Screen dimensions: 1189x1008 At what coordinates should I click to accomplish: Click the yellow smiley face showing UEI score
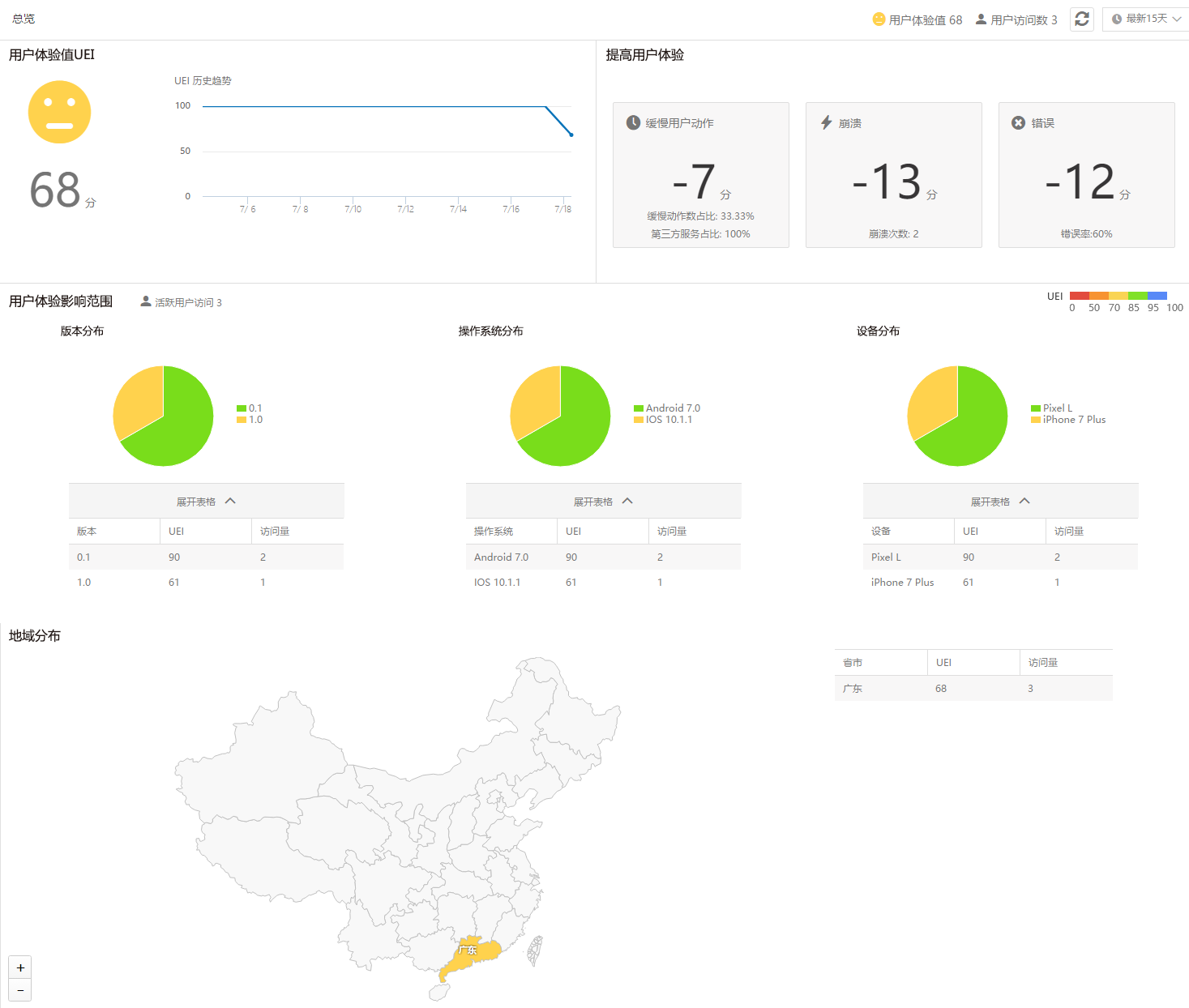(x=59, y=112)
